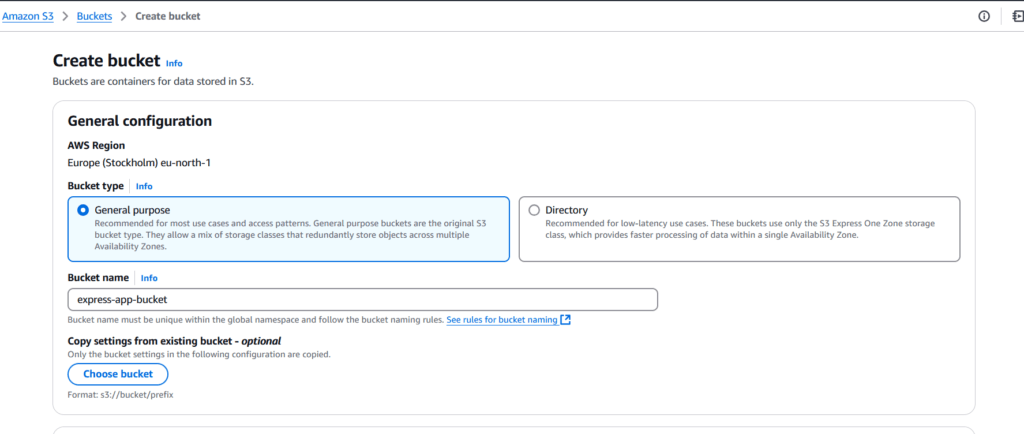Click the Choose bucket button
The width and height of the screenshot is (1024, 434).
(118, 374)
